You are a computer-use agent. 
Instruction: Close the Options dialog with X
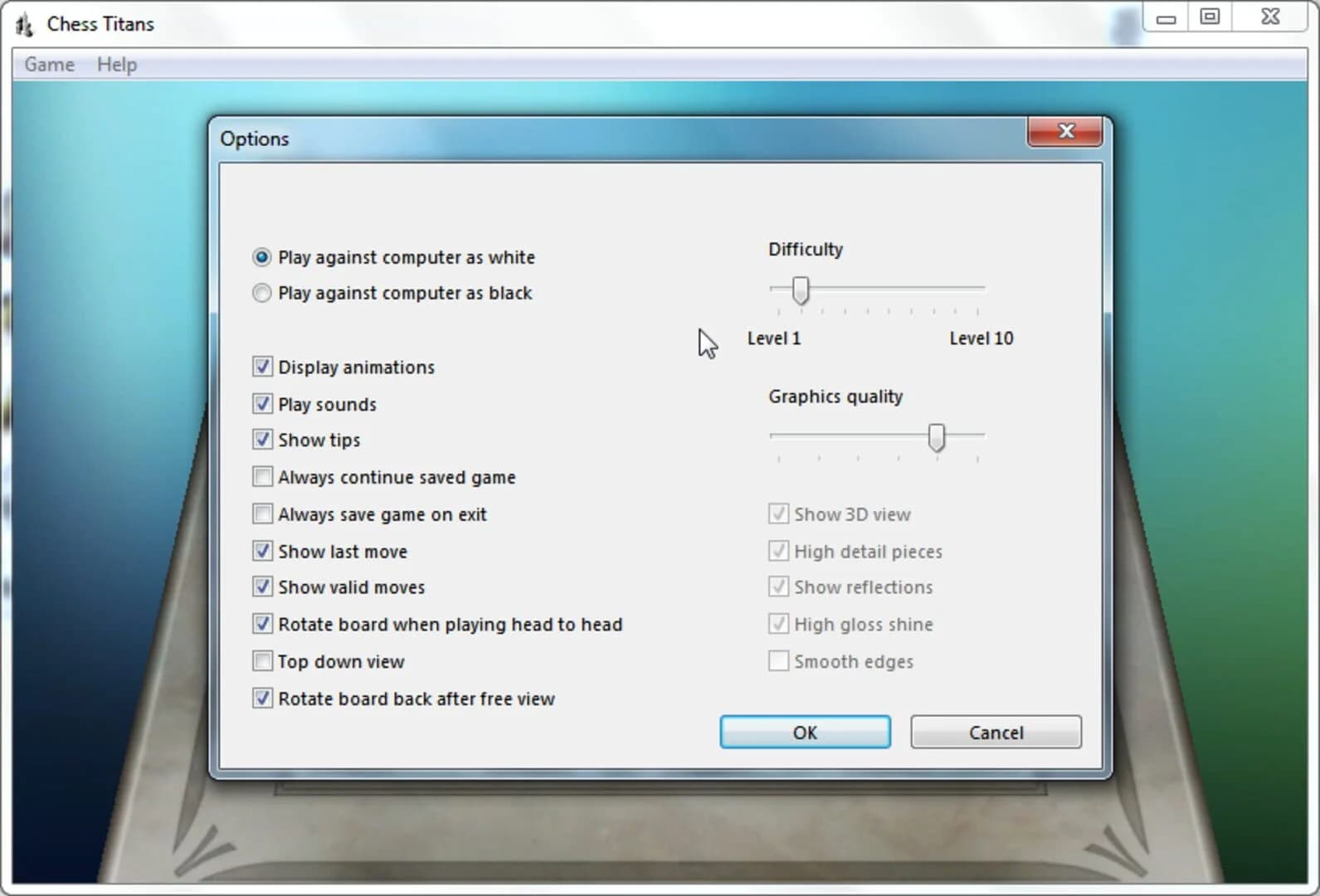tap(1065, 132)
